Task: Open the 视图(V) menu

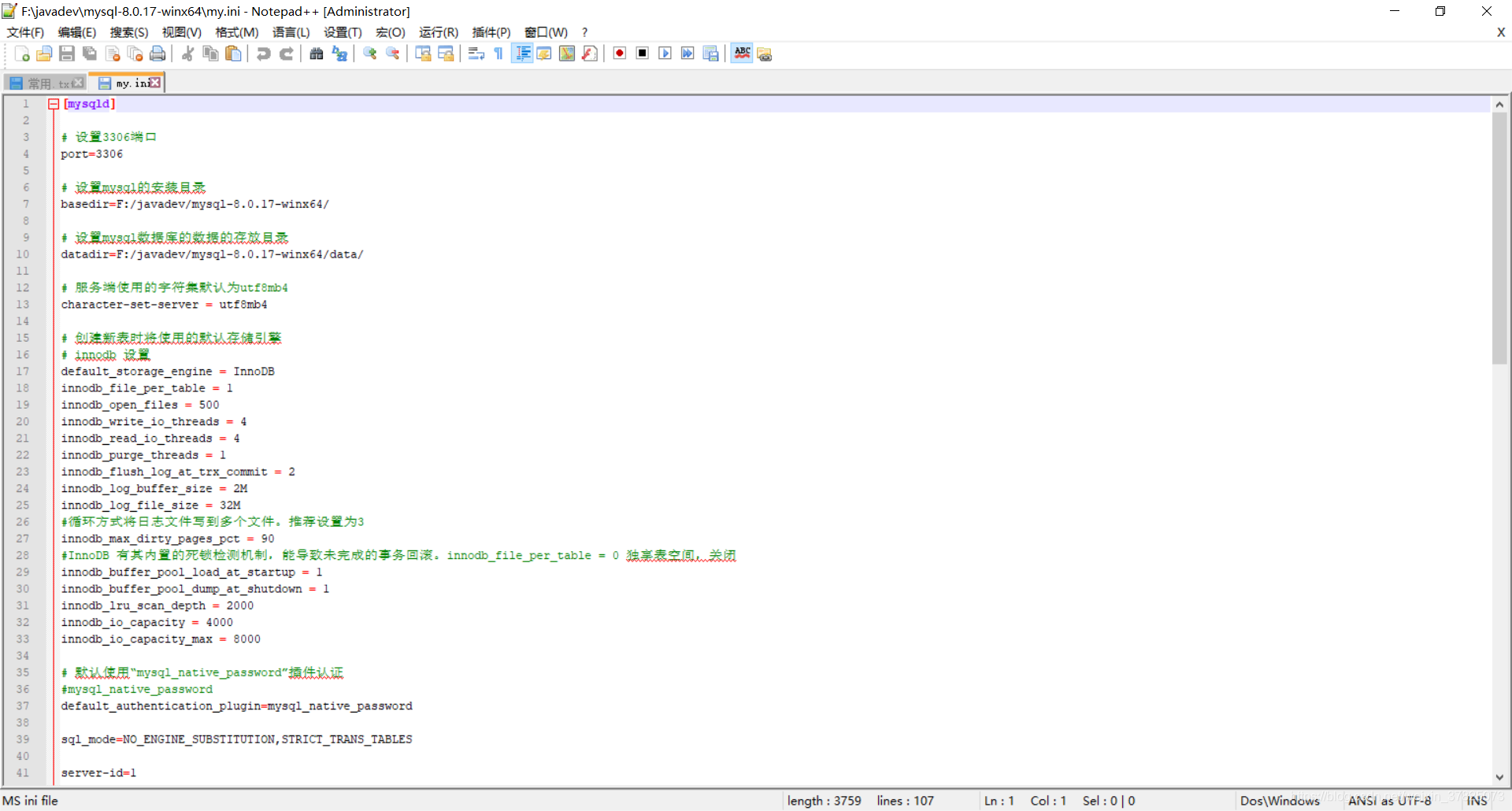Action: tap(182, 32)
